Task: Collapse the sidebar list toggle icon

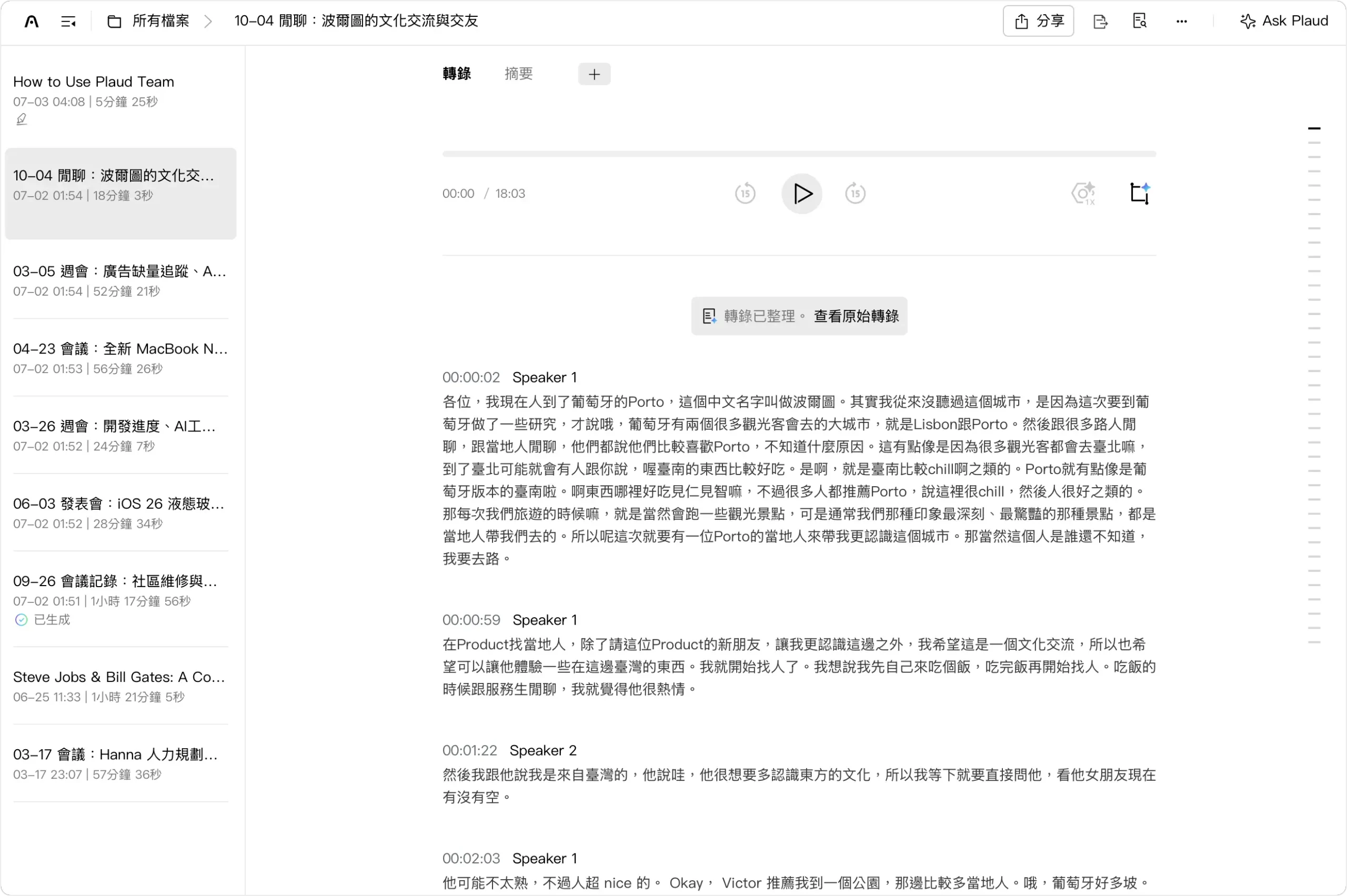Action: pos(68,22)
